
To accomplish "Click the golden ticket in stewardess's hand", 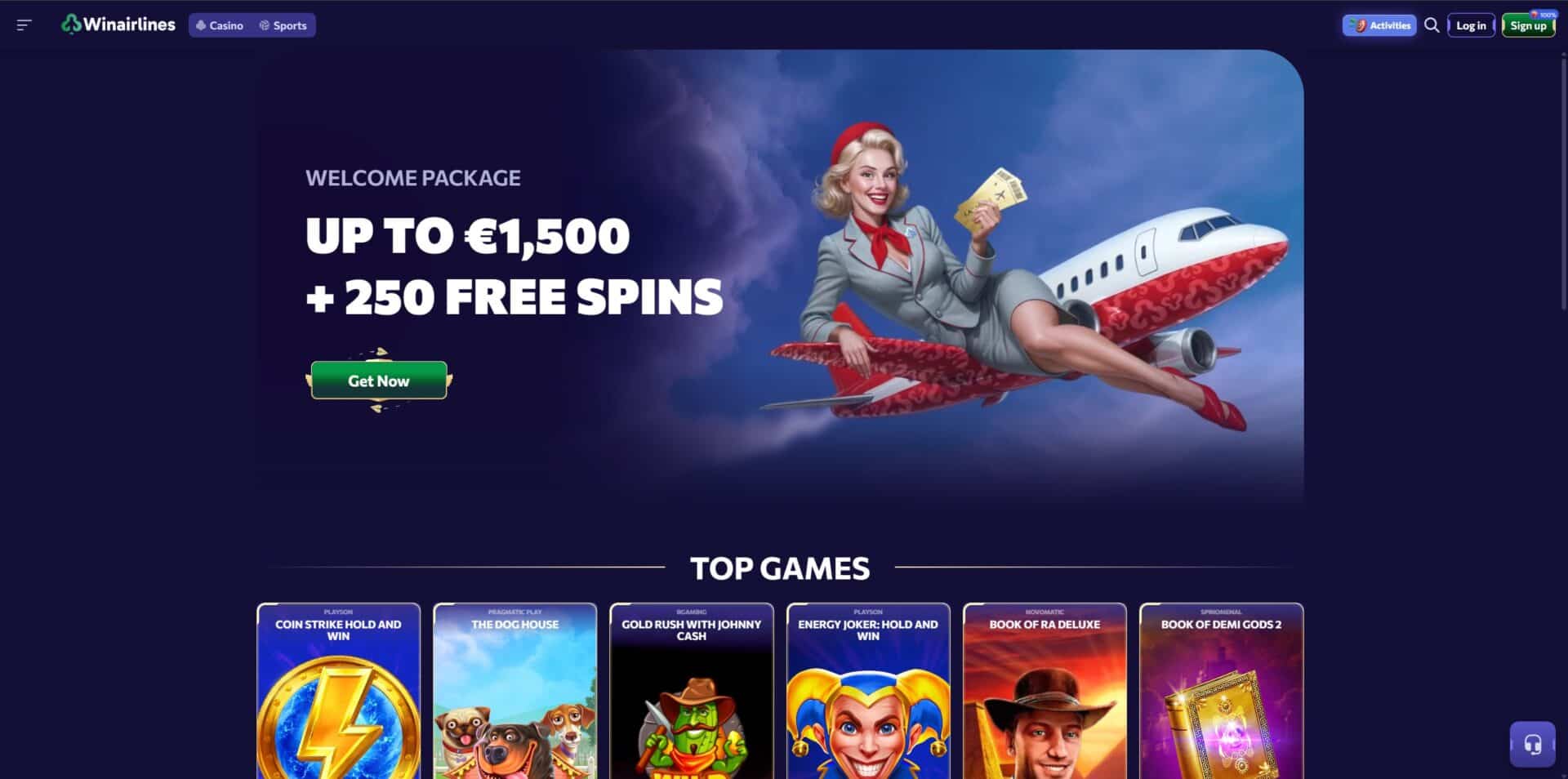I will (991, 196).
